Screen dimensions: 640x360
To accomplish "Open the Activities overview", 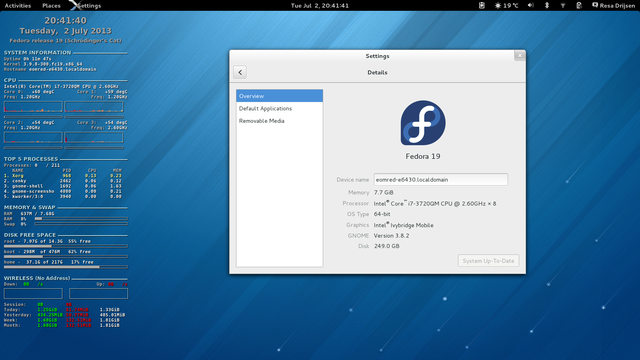I will [18, 6].
